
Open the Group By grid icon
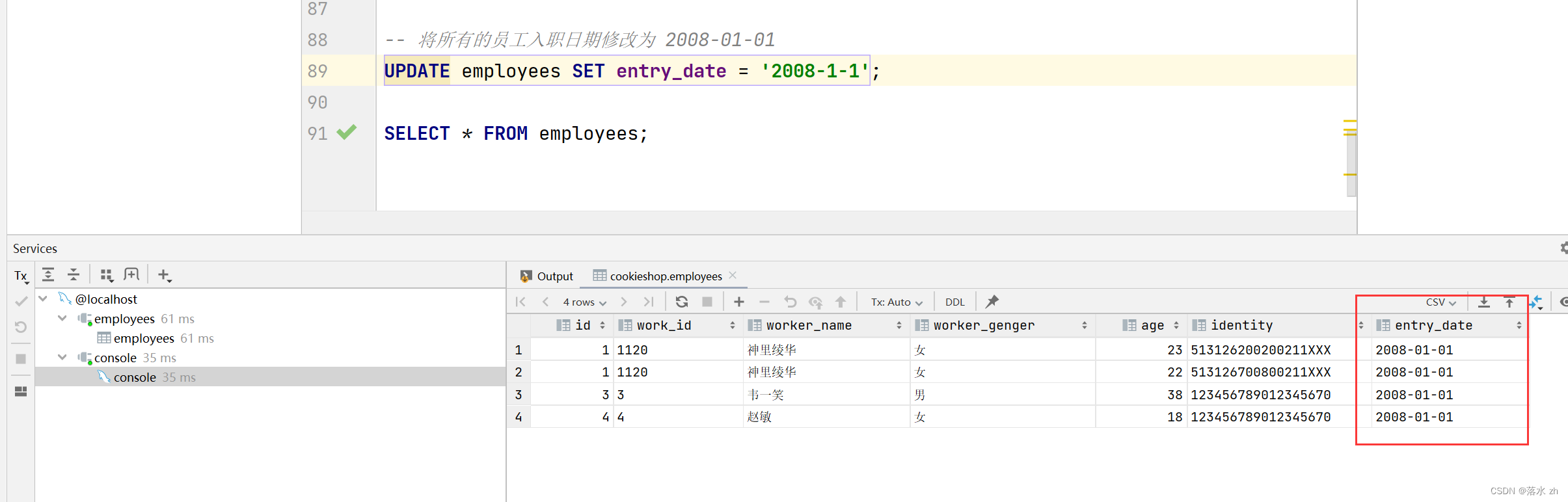click(x=107, y=275)
